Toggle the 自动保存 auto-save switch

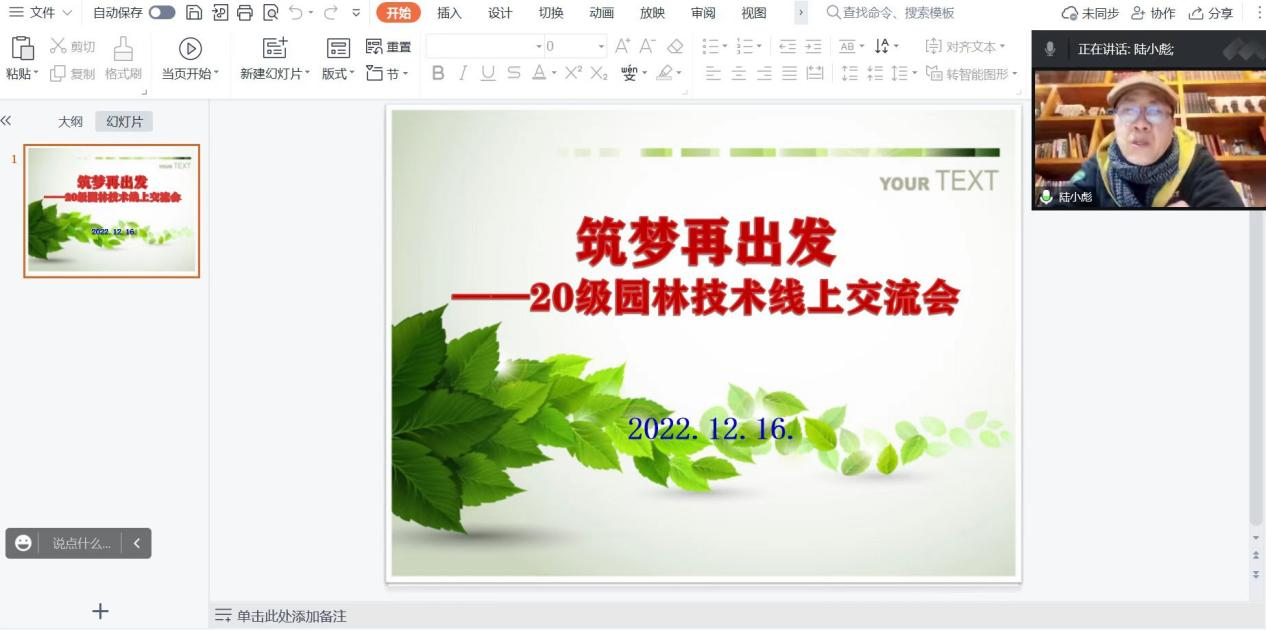[x=162, y=13]
